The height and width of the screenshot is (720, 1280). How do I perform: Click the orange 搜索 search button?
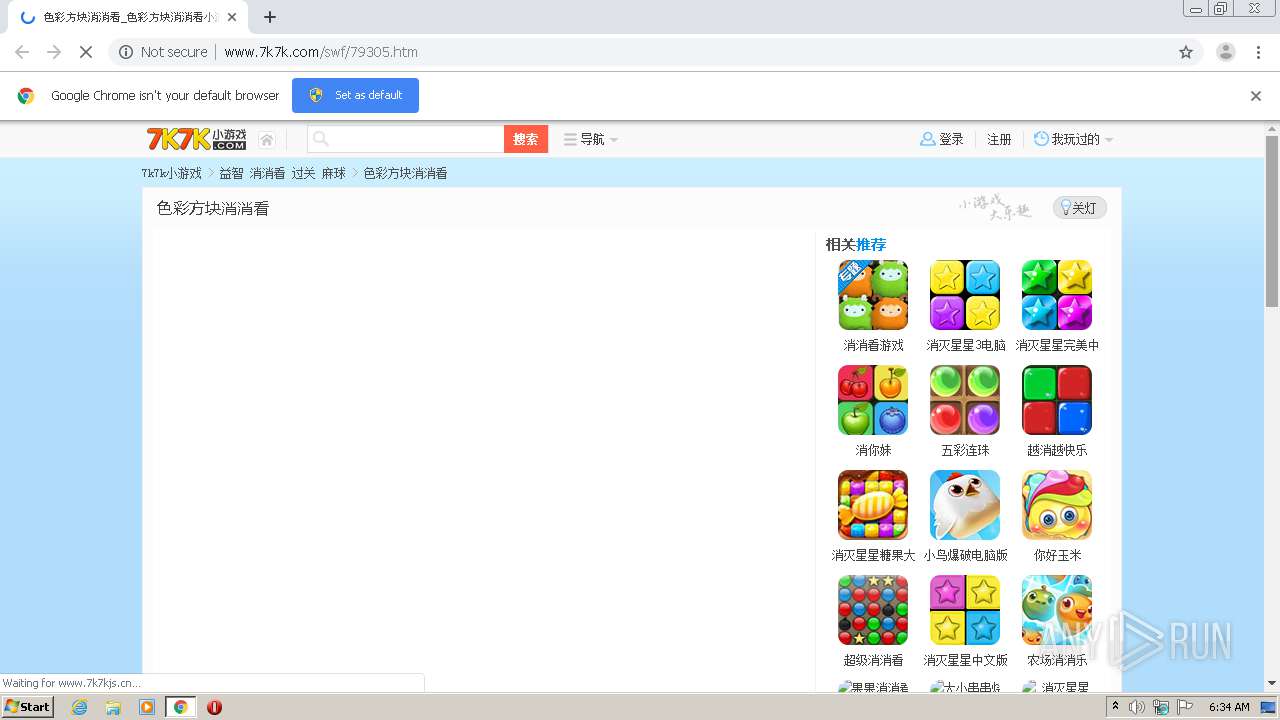point(526,139)
